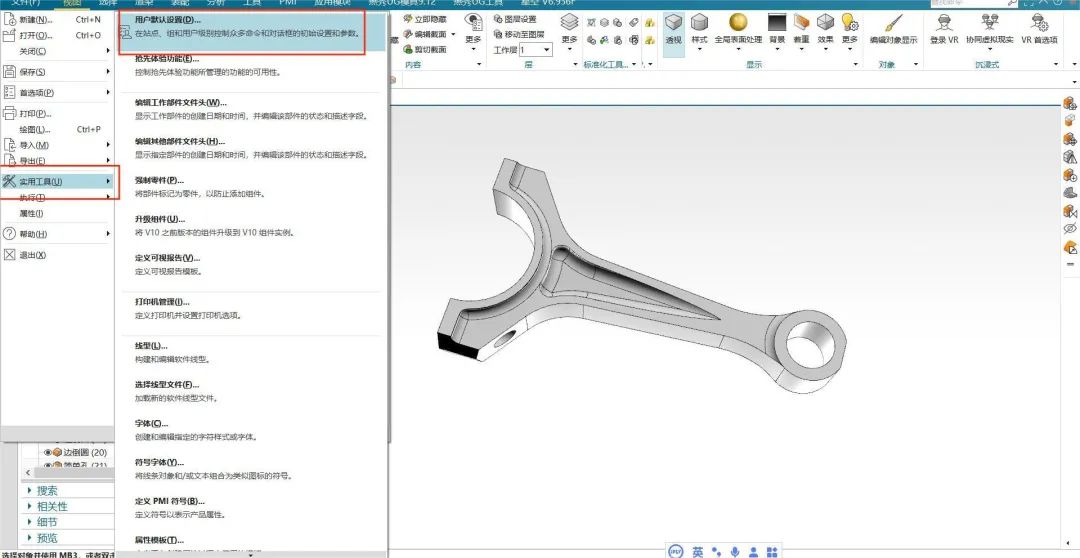
Task: Click the microphone tray icon
Action: (x=736, y=552)
